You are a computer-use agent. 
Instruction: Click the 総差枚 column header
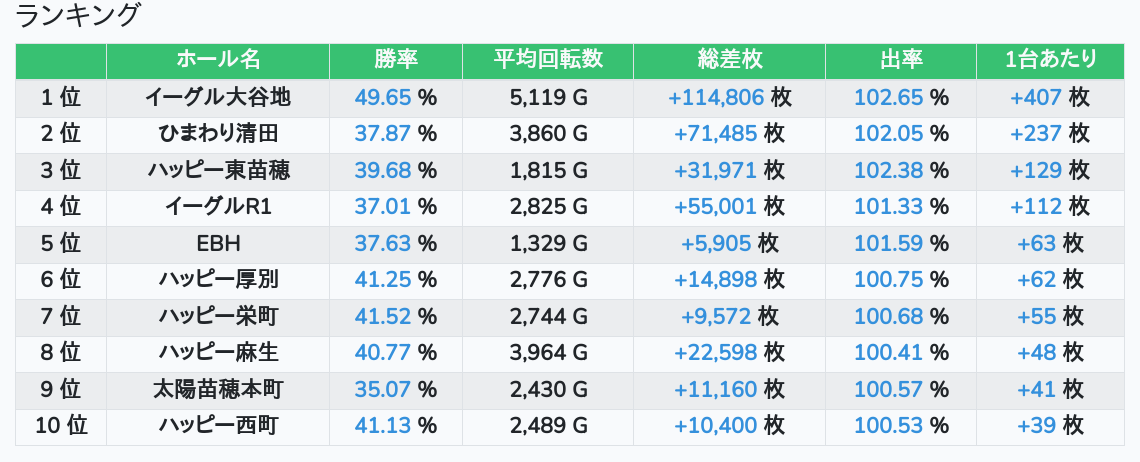click(729, 60)
